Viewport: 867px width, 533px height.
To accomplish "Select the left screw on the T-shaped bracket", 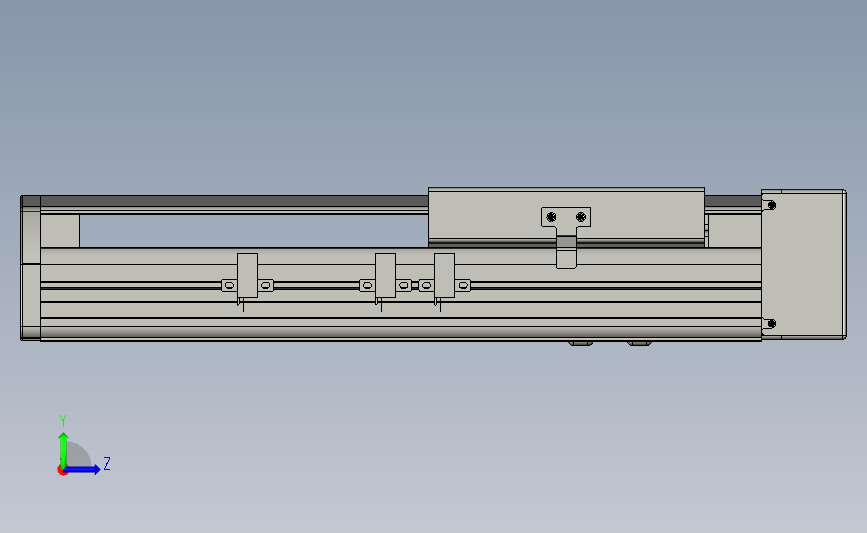I will [x=551, y=217].
